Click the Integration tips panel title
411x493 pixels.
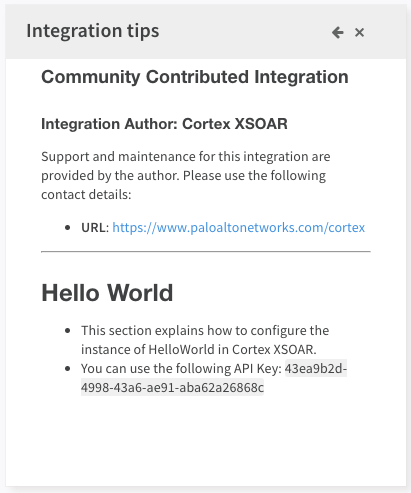(93, 31)
